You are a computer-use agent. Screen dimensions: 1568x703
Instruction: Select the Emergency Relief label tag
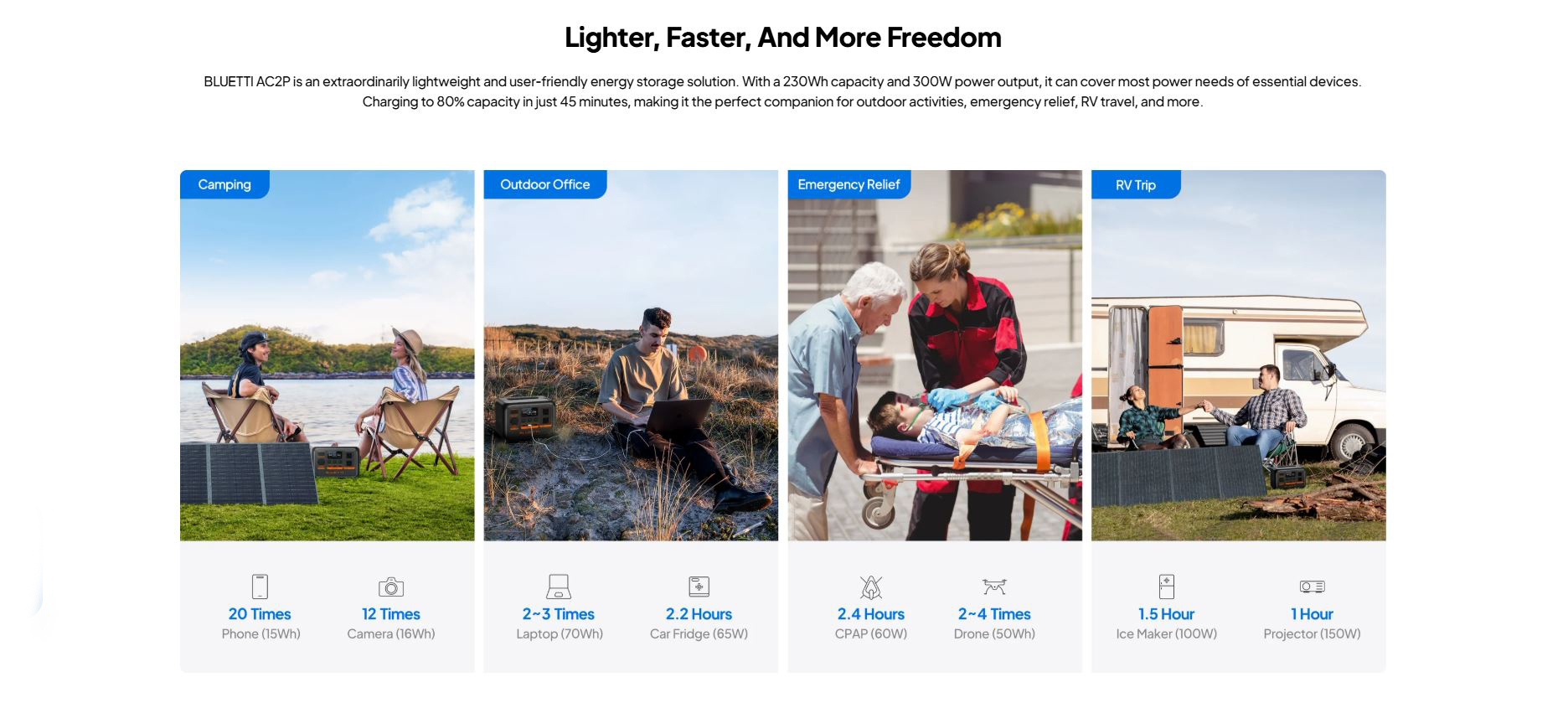(x=848, y=184)
